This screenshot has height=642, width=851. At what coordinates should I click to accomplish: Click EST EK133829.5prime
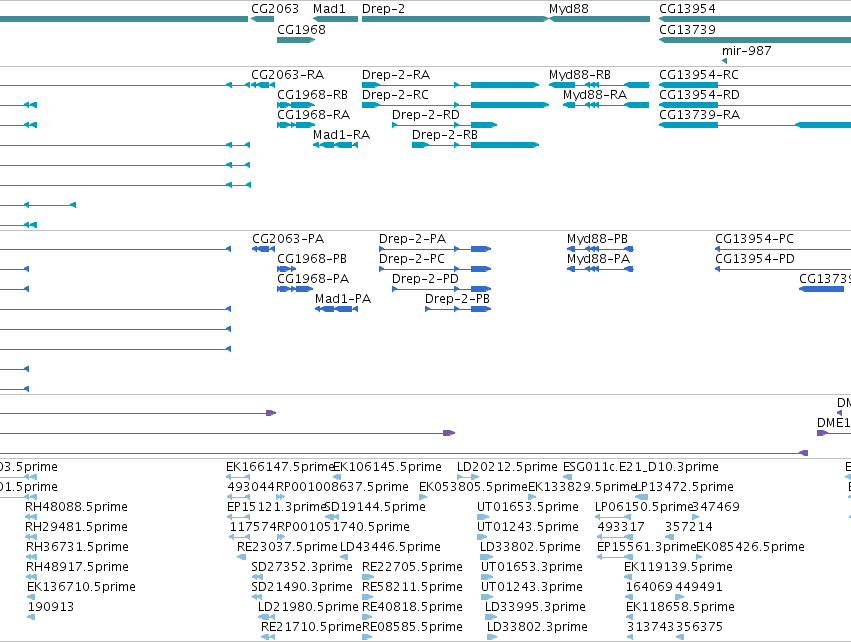click(x=582, y=487)
